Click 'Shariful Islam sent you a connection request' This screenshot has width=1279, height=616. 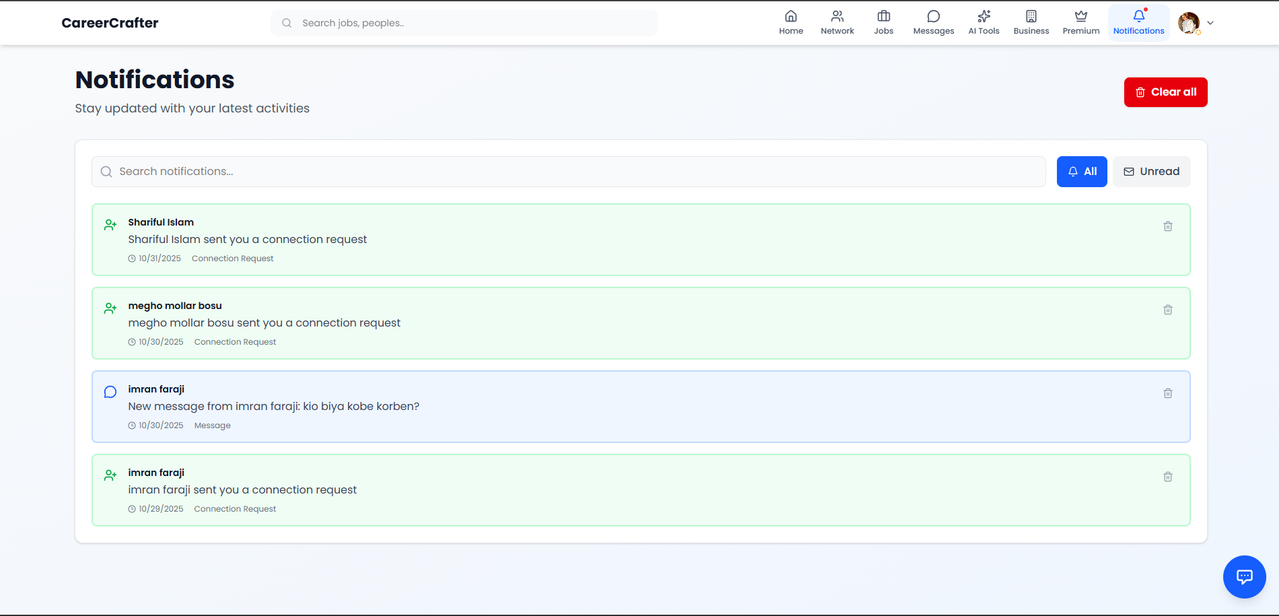coord(247,239)
